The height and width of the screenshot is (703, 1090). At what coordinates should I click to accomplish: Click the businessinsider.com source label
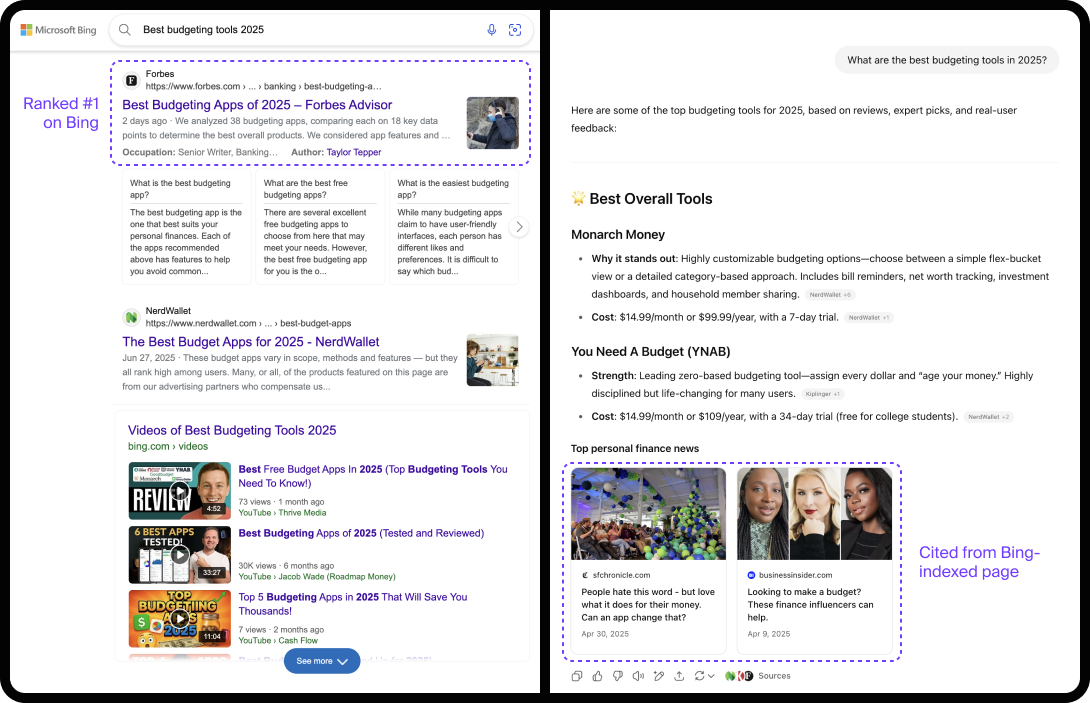pyautogui.click(x=790, y=575)
